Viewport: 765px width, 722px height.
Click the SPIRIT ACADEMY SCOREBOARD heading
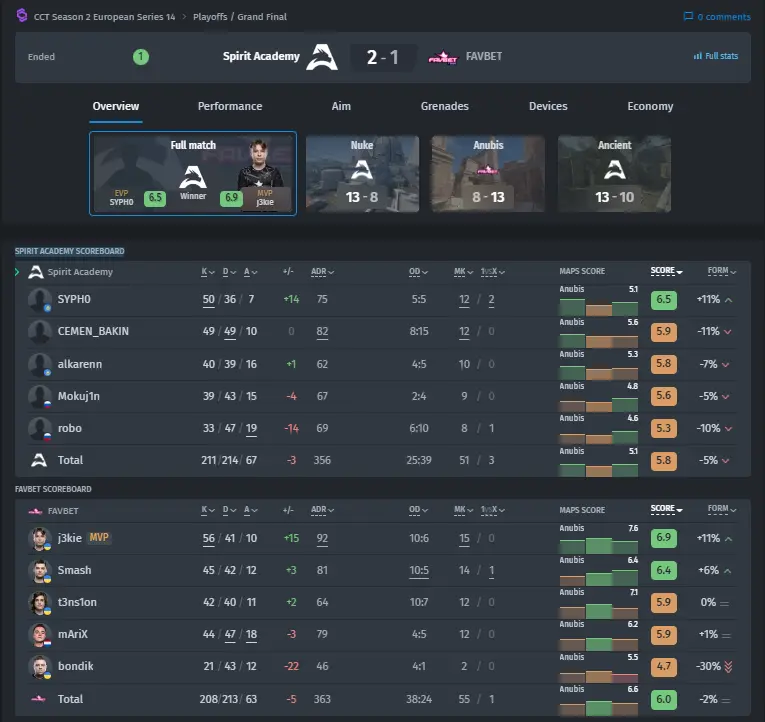[69, 251]
